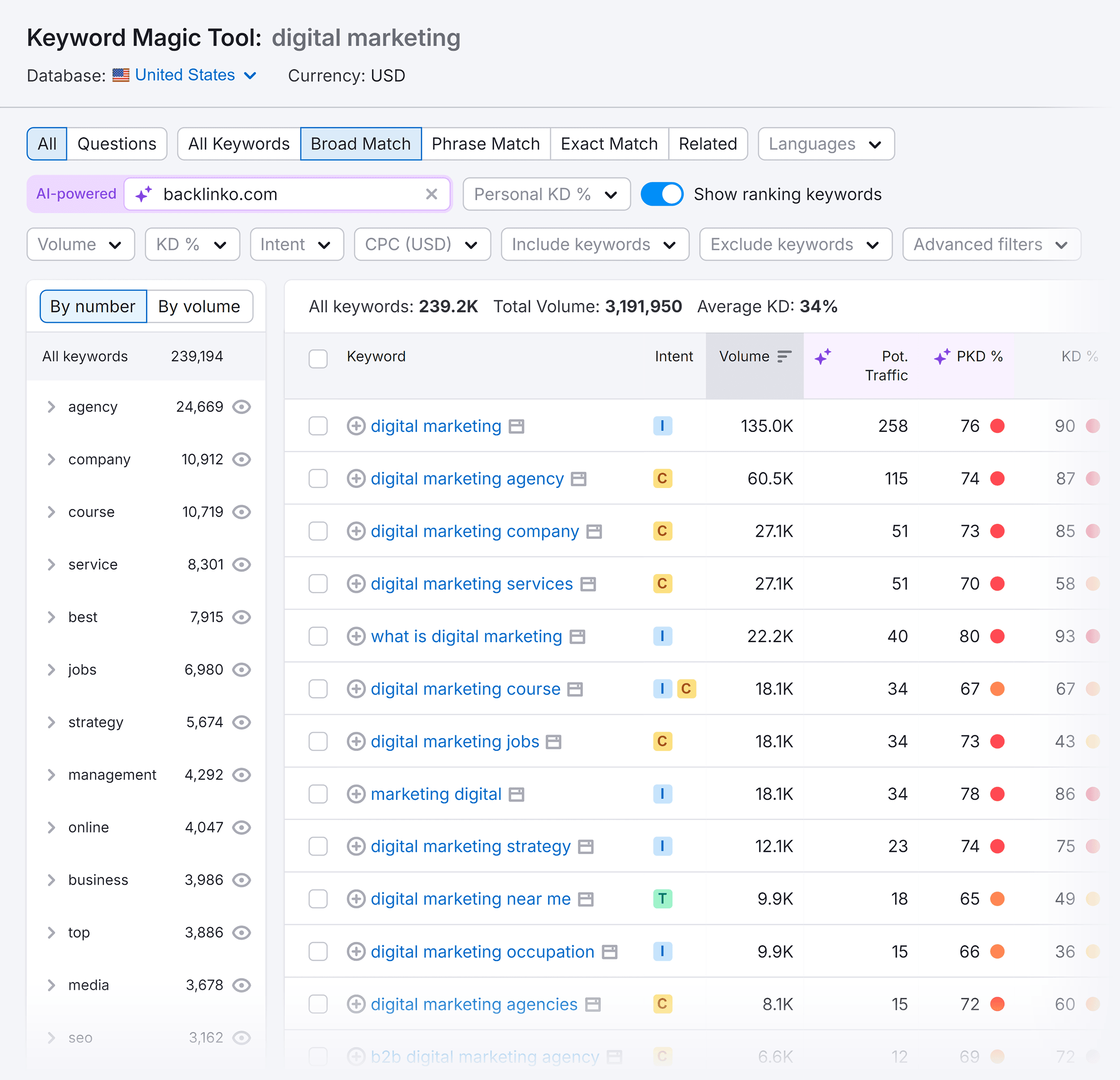Click the sort icon in the Volume column
This screenshot has height=1080, width=1120.
point(784,356)
